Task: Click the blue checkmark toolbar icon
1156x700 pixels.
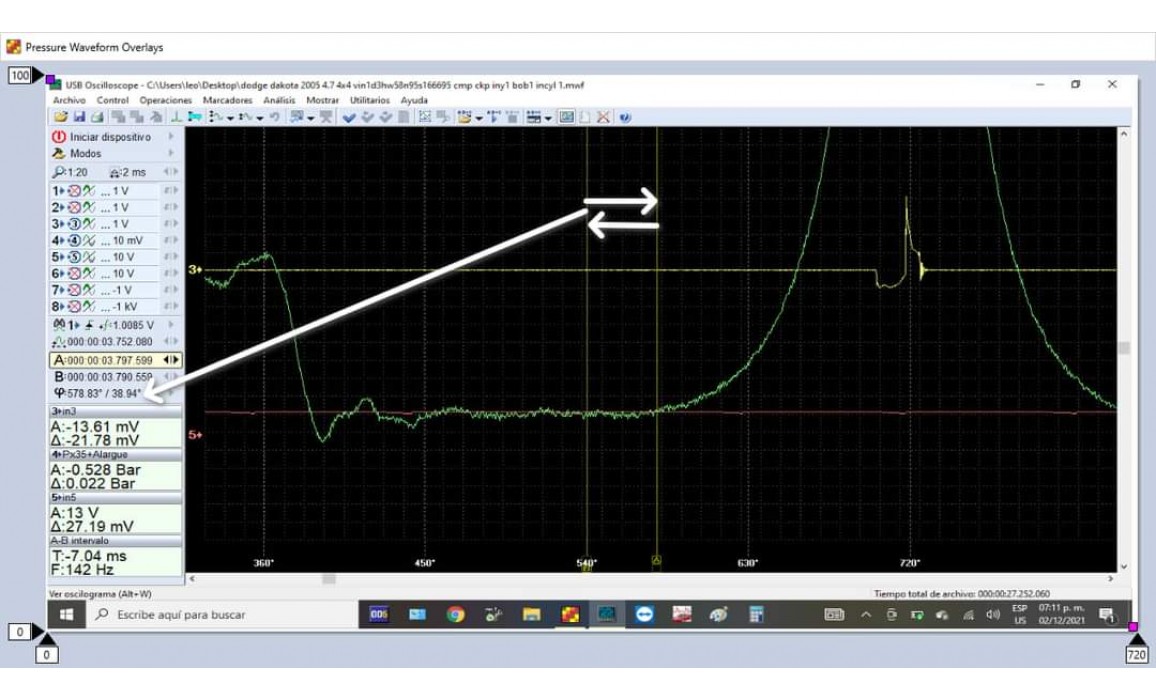Action: [349, 117]
